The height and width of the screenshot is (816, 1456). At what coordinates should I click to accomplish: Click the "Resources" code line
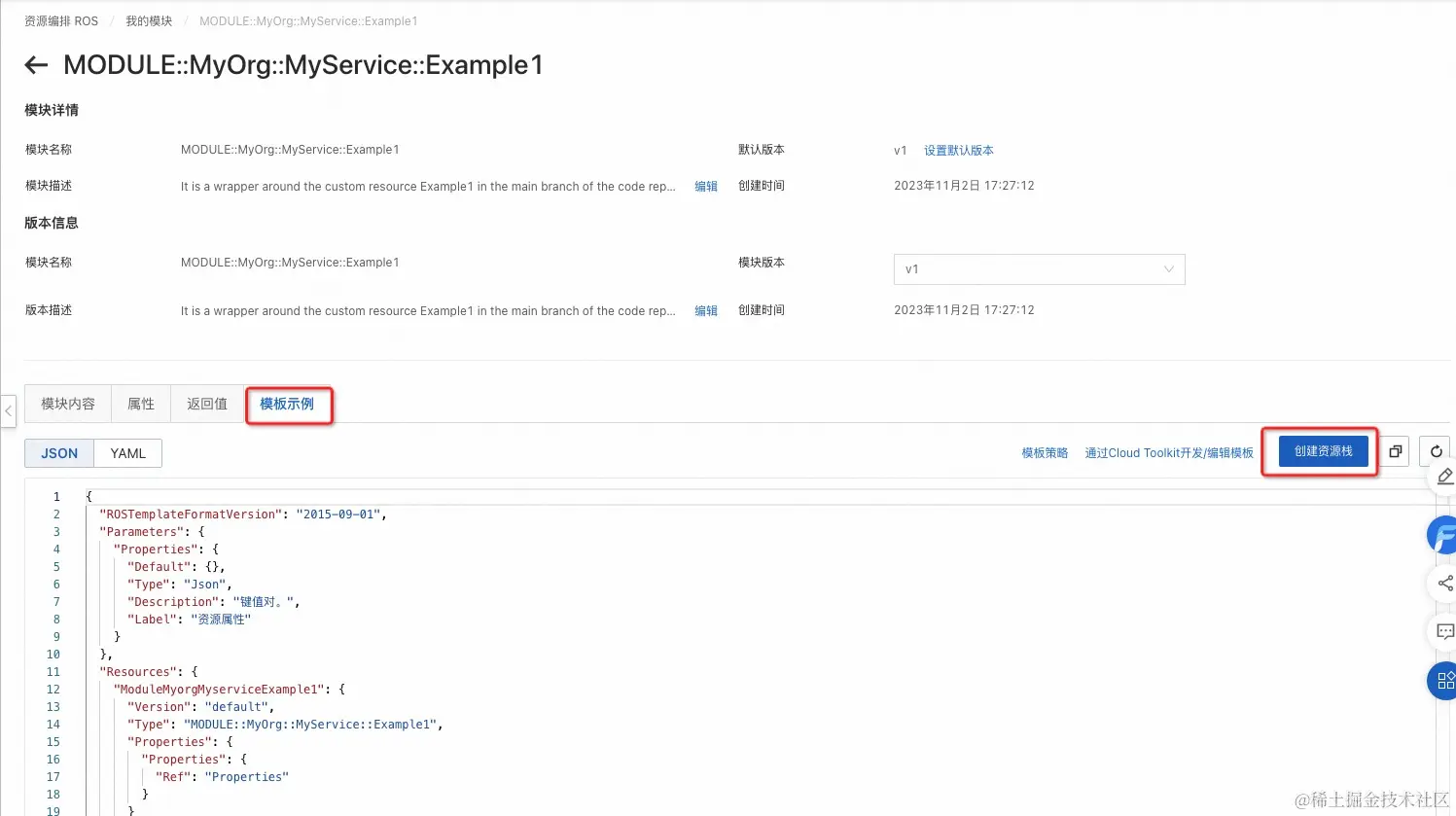(149, 672)
